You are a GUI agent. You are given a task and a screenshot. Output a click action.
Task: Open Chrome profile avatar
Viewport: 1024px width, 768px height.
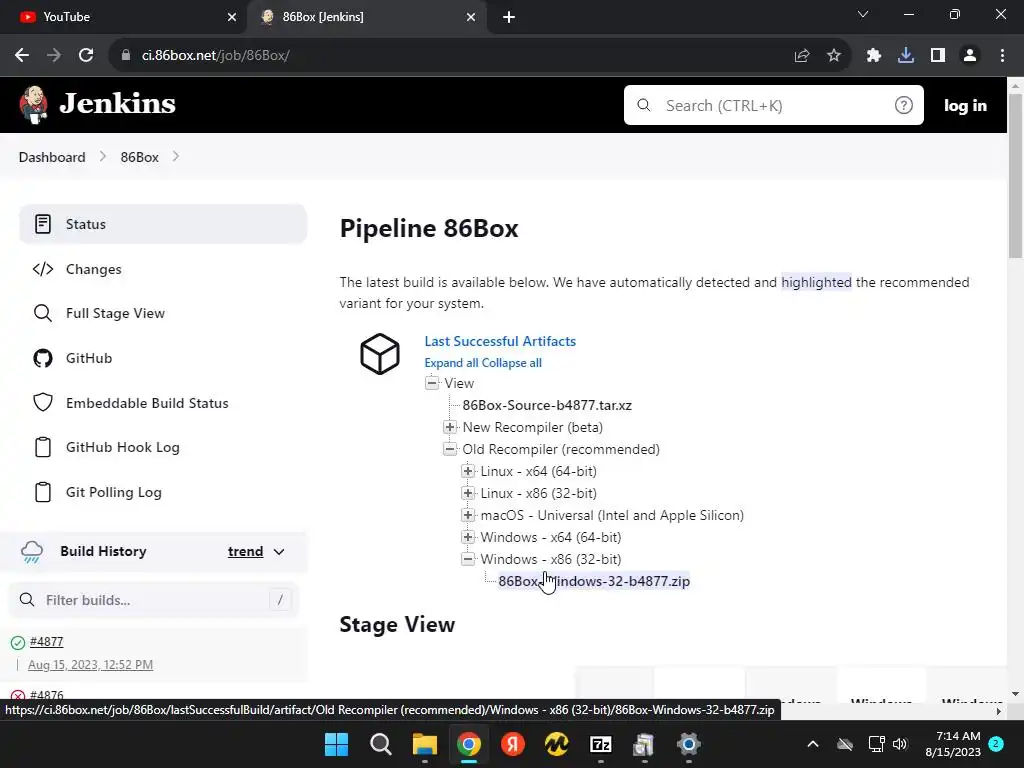point(970,56)
